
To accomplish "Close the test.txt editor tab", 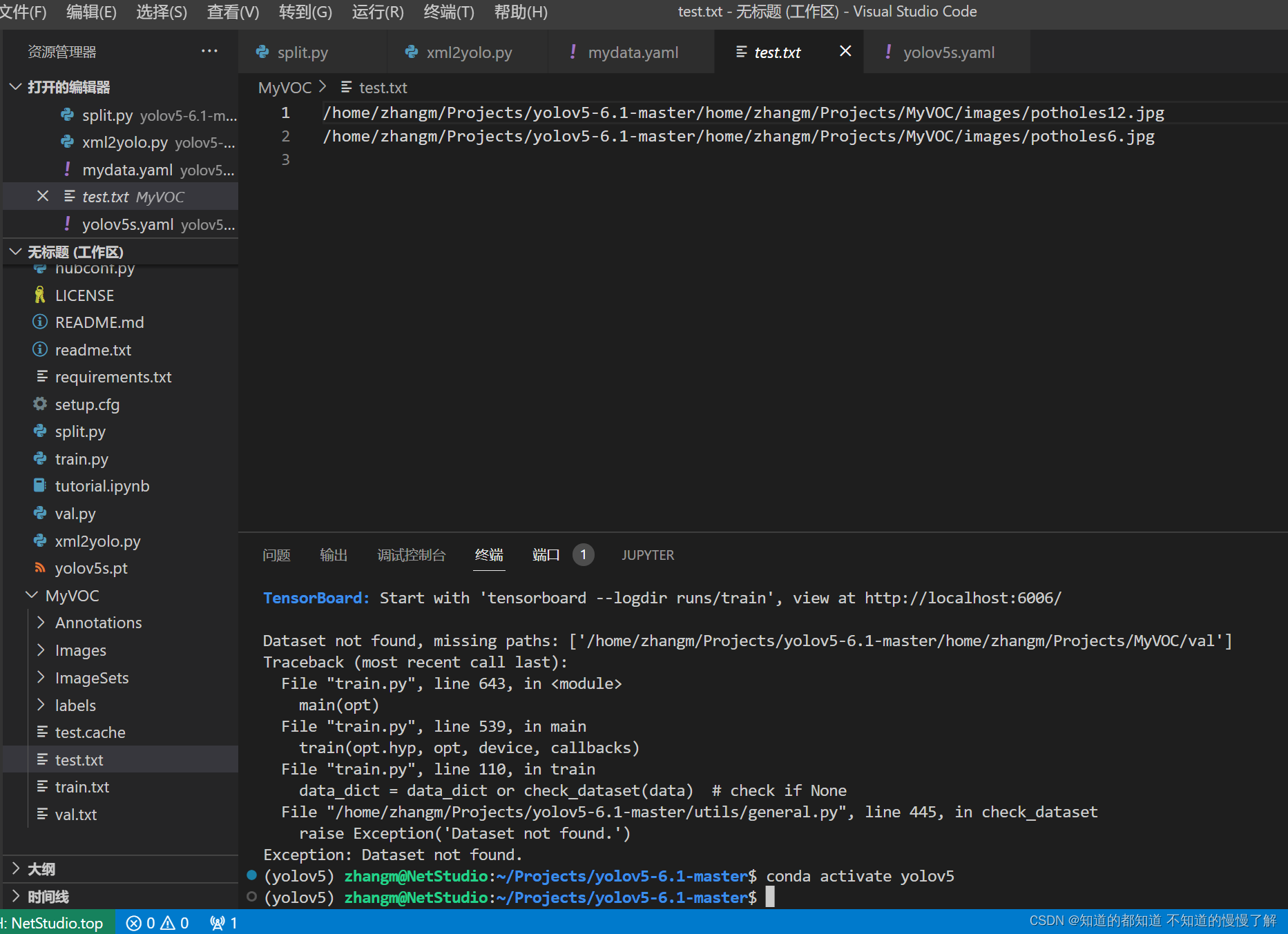I will tap(845, 51).
